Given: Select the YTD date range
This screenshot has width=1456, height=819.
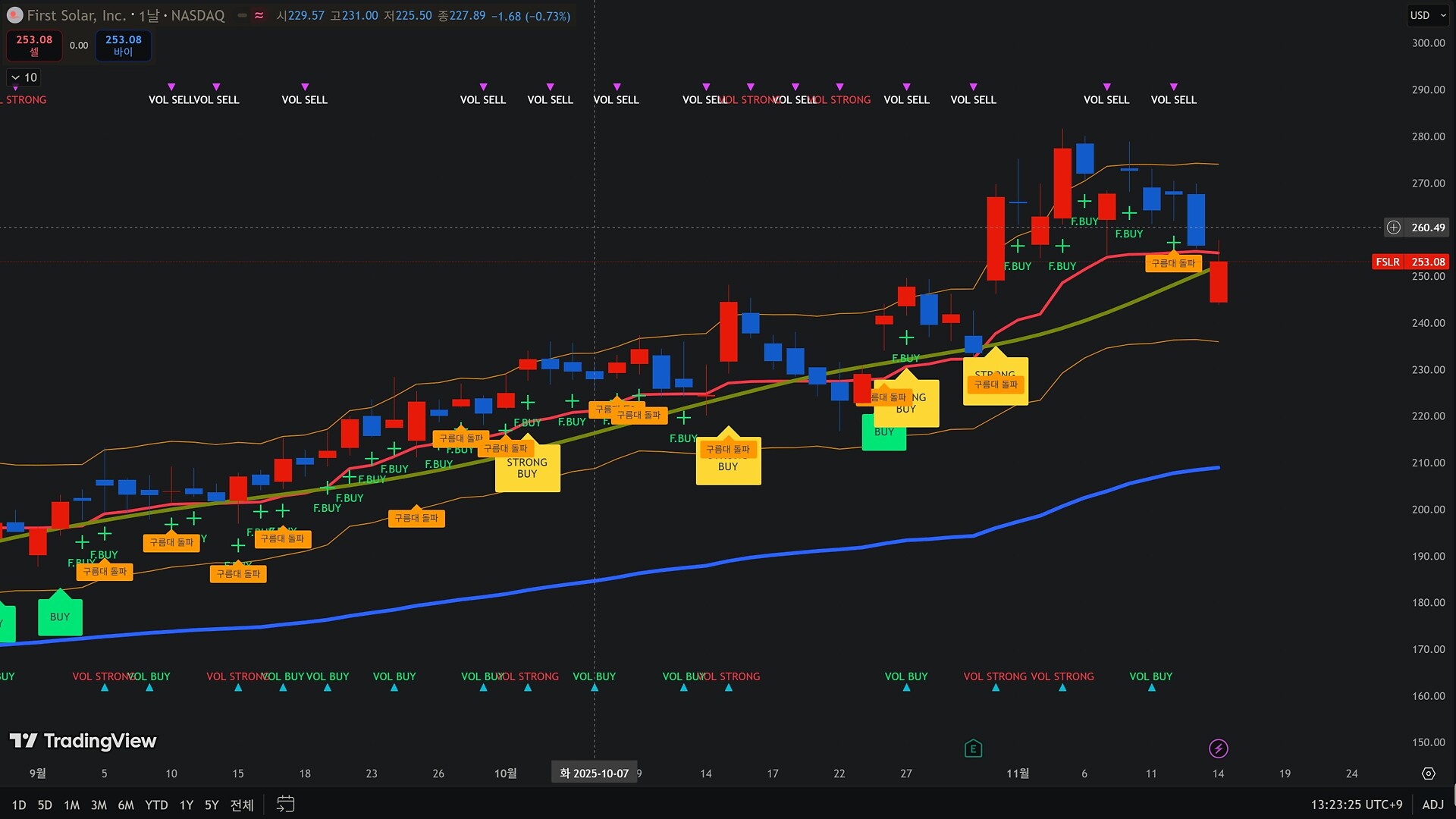Looking at the screenshot, I should click(x=156, y=805).
